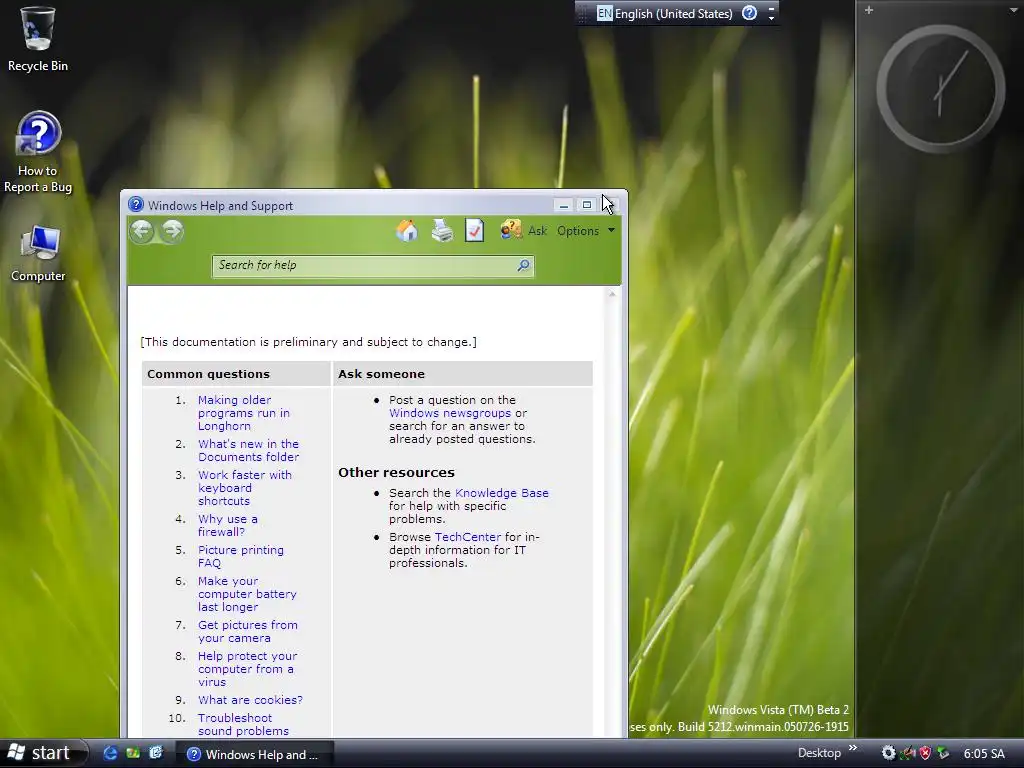
Task: Open Picture printing FAQ link
Action: [241, 556]
